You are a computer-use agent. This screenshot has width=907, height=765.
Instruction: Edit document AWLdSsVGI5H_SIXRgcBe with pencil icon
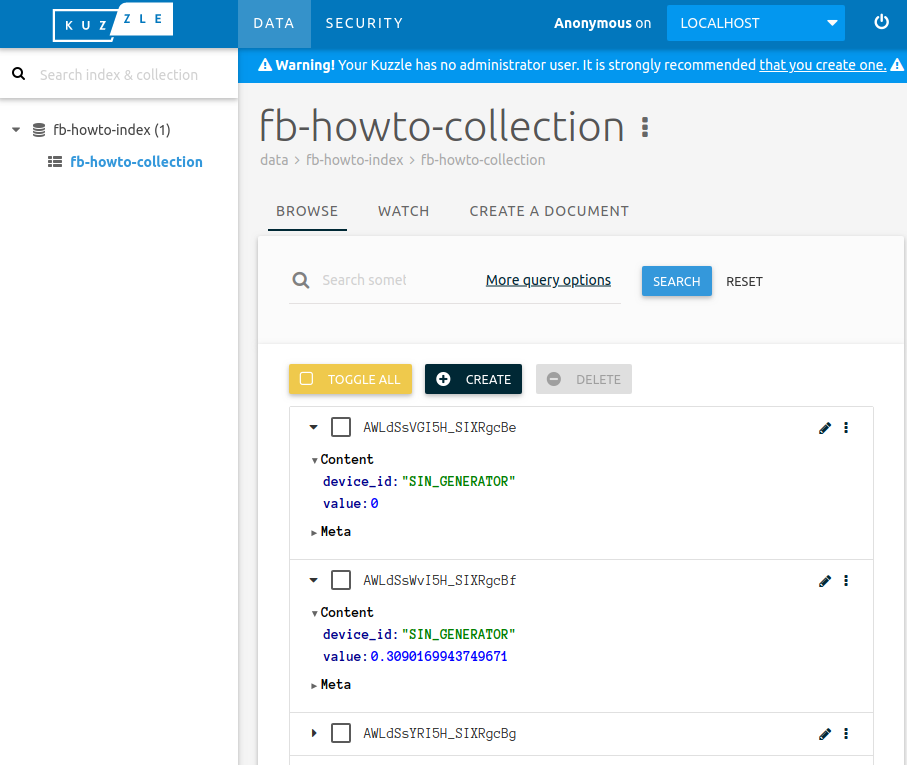(824, 428)
